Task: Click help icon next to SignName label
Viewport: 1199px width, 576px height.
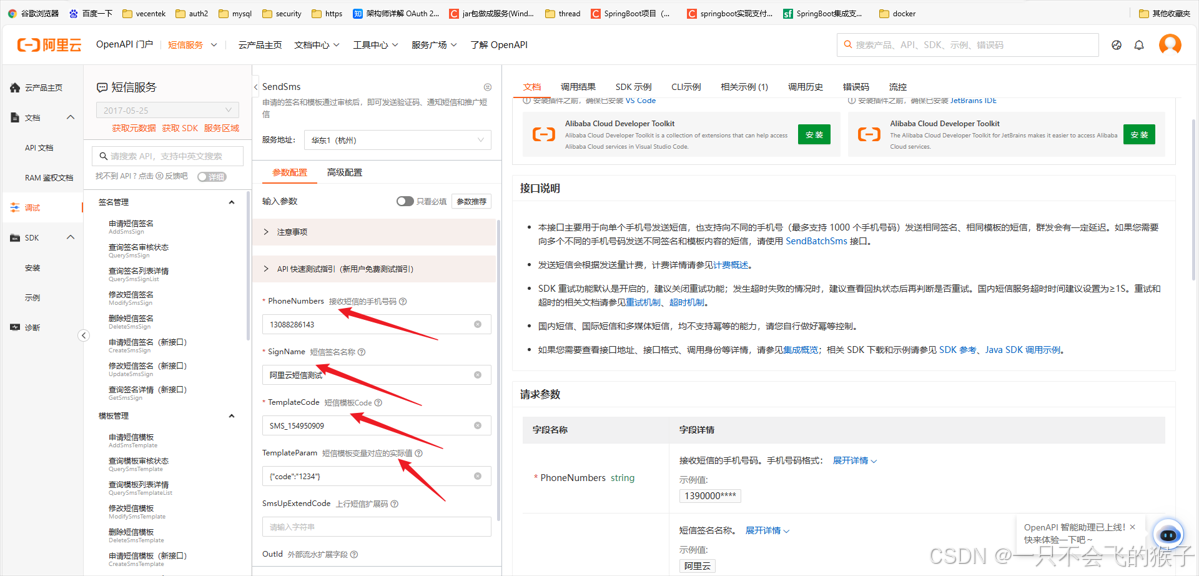Action: 361,352
